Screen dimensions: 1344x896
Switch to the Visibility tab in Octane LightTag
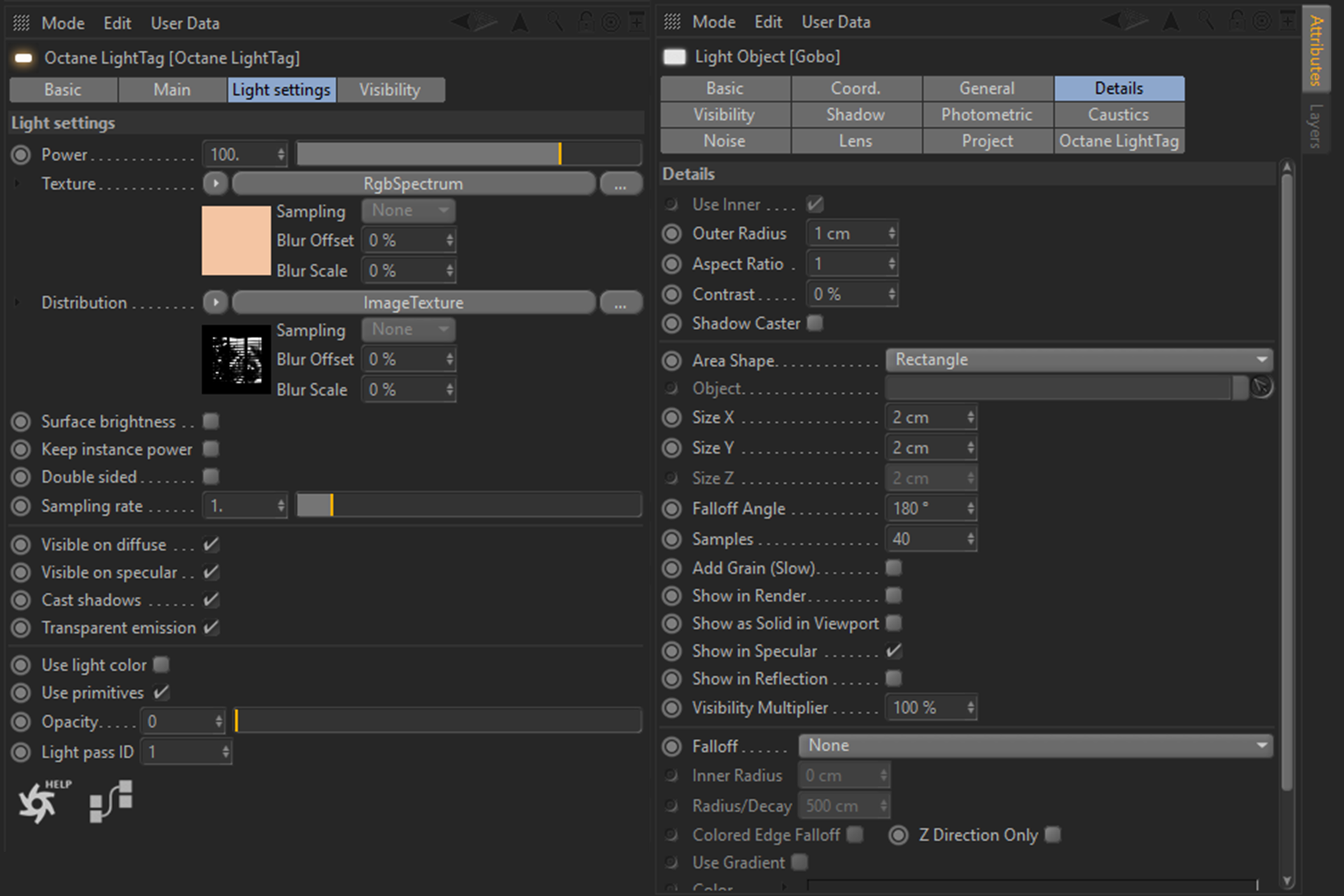pyautogui.click(x=390, y=90)
